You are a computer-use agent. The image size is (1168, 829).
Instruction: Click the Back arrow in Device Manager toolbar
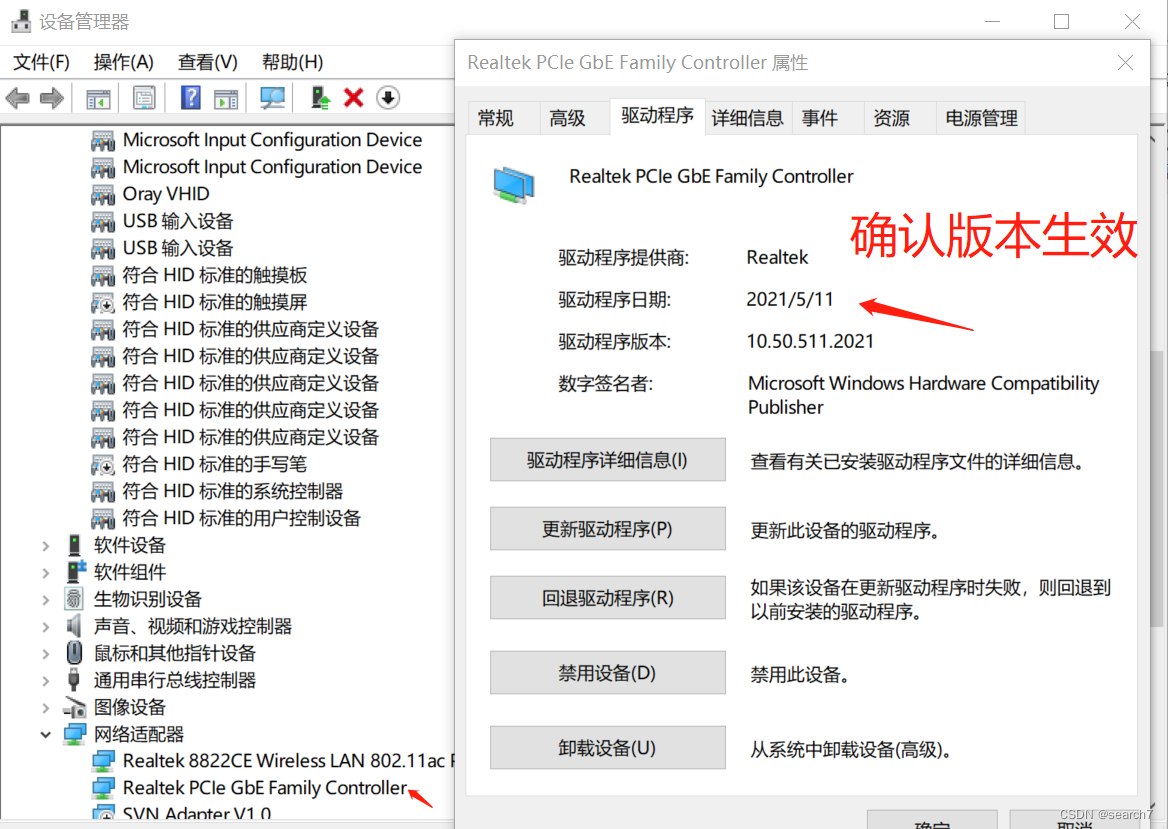(17, 98)
